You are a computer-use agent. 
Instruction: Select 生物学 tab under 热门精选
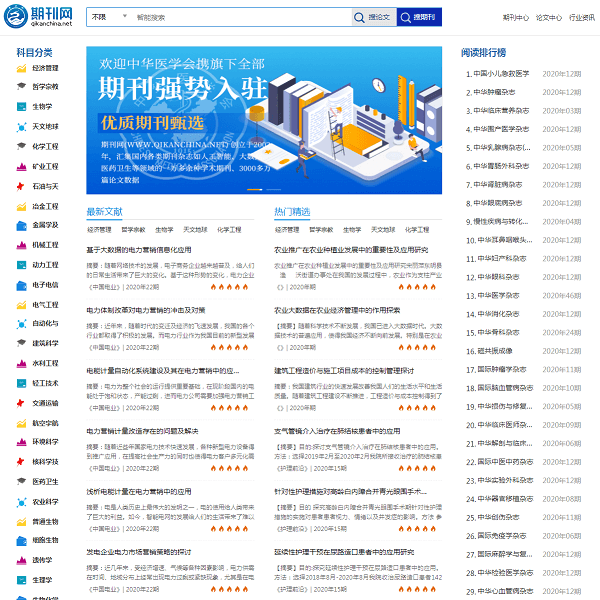click(x=352, y=230)
